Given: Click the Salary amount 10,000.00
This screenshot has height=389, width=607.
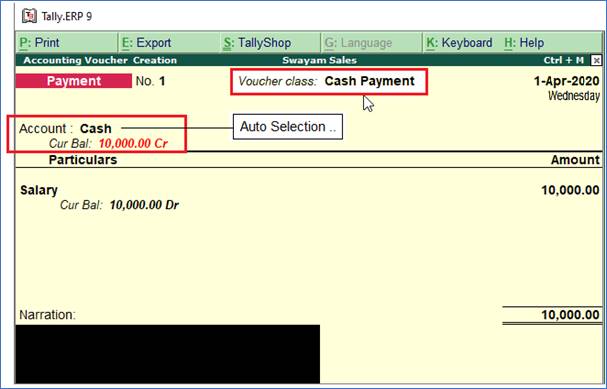Looking at the screenshot, I should [570, 190].
